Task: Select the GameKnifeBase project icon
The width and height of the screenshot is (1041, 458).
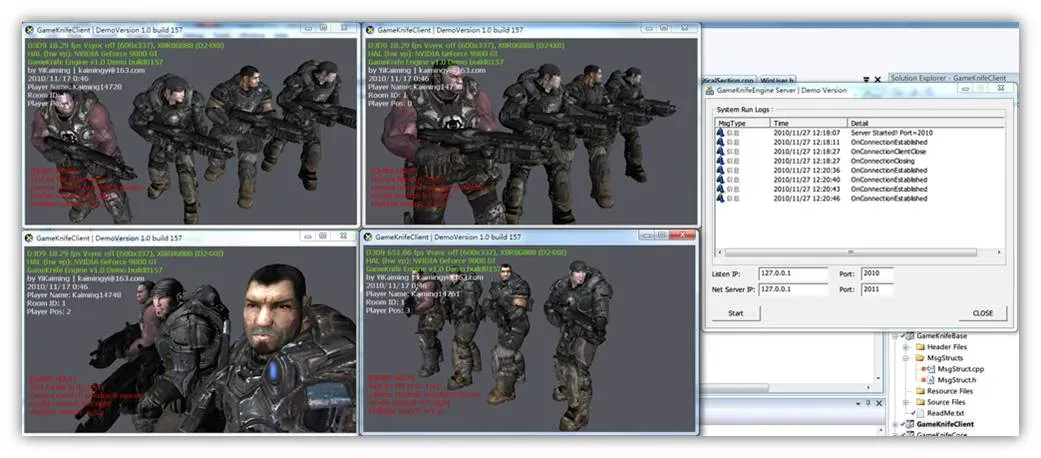Action: click(x=911, y=336)
